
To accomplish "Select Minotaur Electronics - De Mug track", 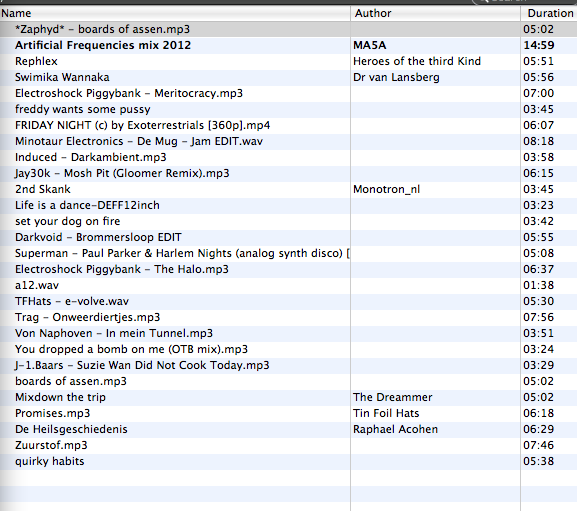I will point(288,141).
